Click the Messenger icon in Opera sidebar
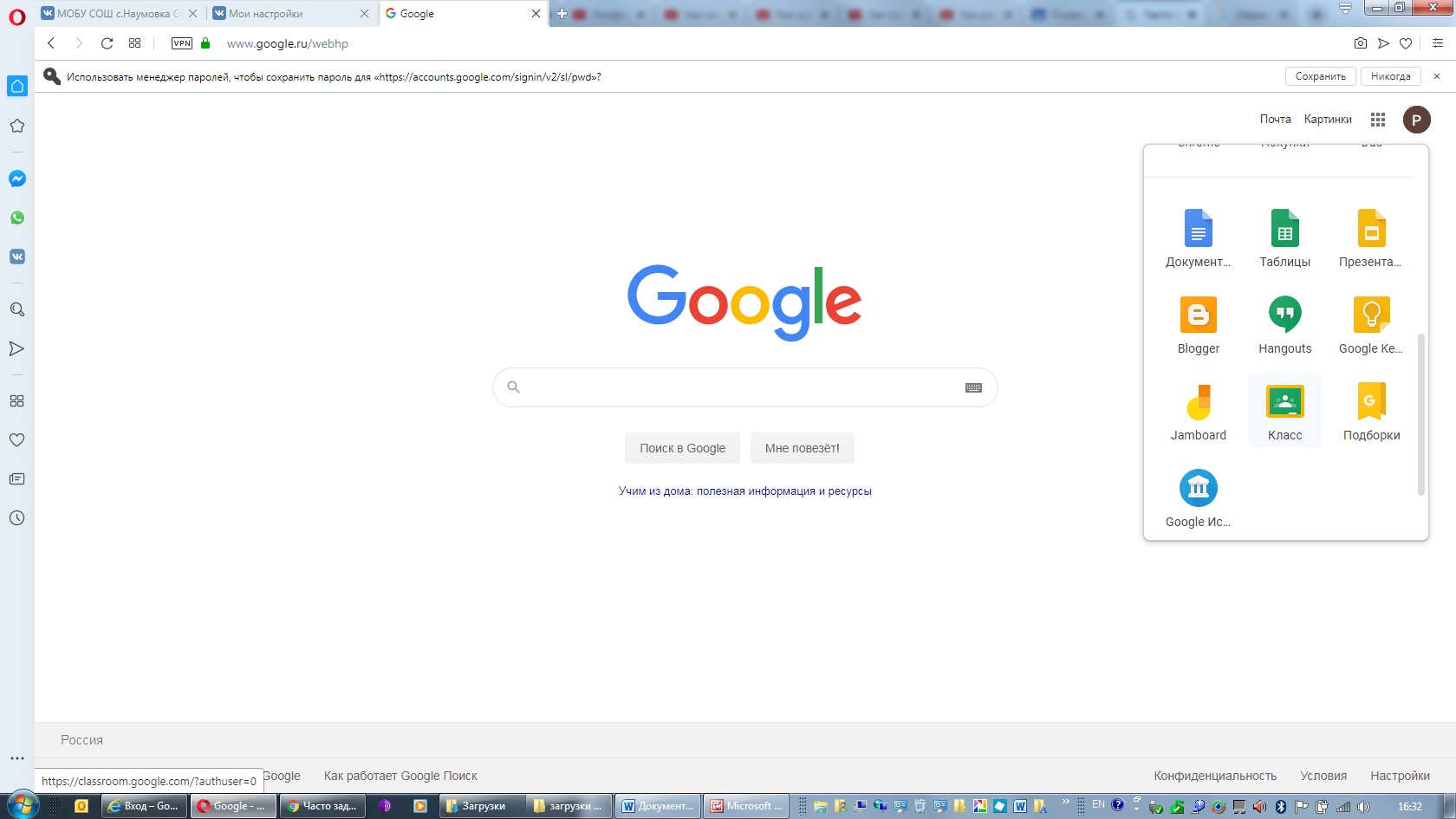This screenshot has width=1456, height=819. click(x=17, y=179)
